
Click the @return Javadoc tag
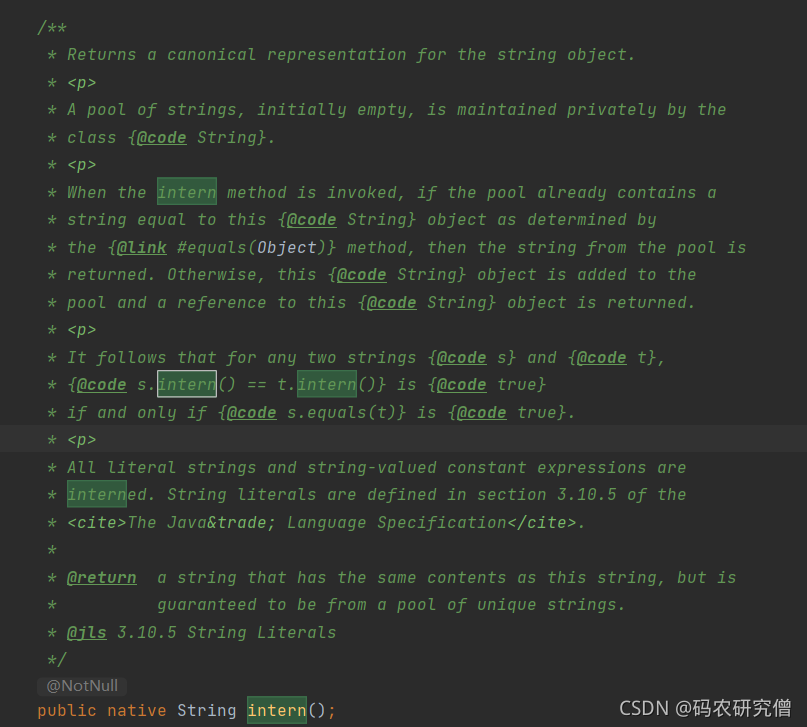click(102, 578)
